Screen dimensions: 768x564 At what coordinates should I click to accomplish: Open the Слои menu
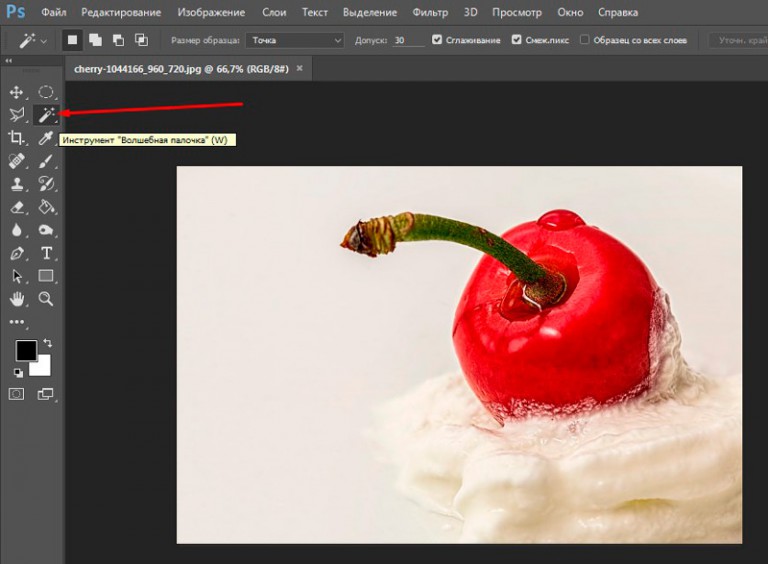[272, 13]
